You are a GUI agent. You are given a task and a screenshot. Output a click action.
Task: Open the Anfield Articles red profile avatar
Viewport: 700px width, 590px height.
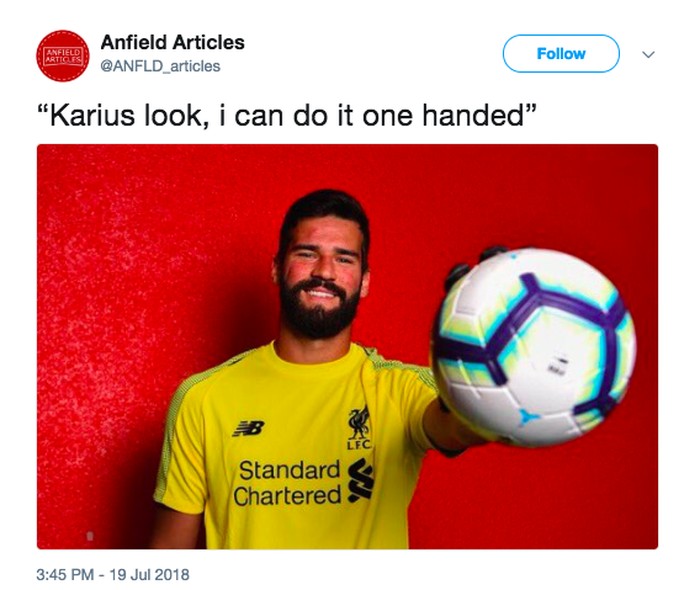(x=62, y=56)
